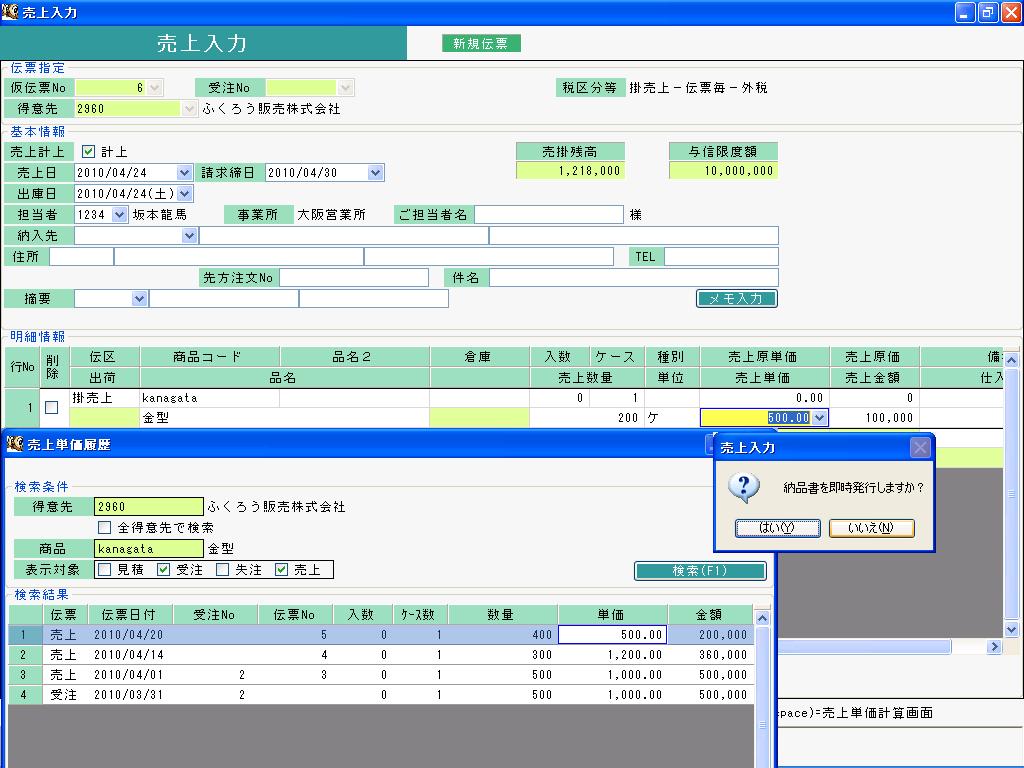The width and height of the screenshot is (1024, 768).
Task: Close the 納品書 confirmation dialog
Action: (920, 447)
